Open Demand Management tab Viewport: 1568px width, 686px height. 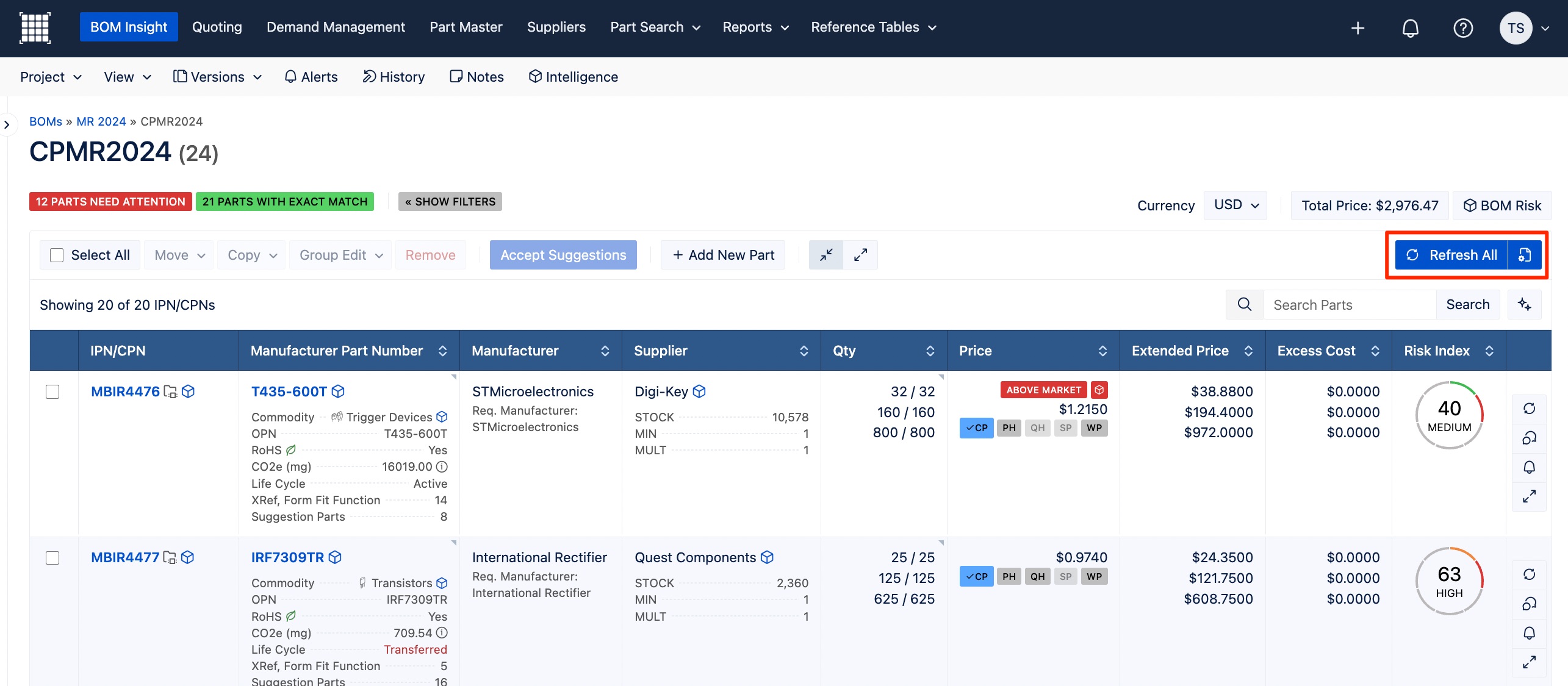pyautogui.click(x=336, y=27)
